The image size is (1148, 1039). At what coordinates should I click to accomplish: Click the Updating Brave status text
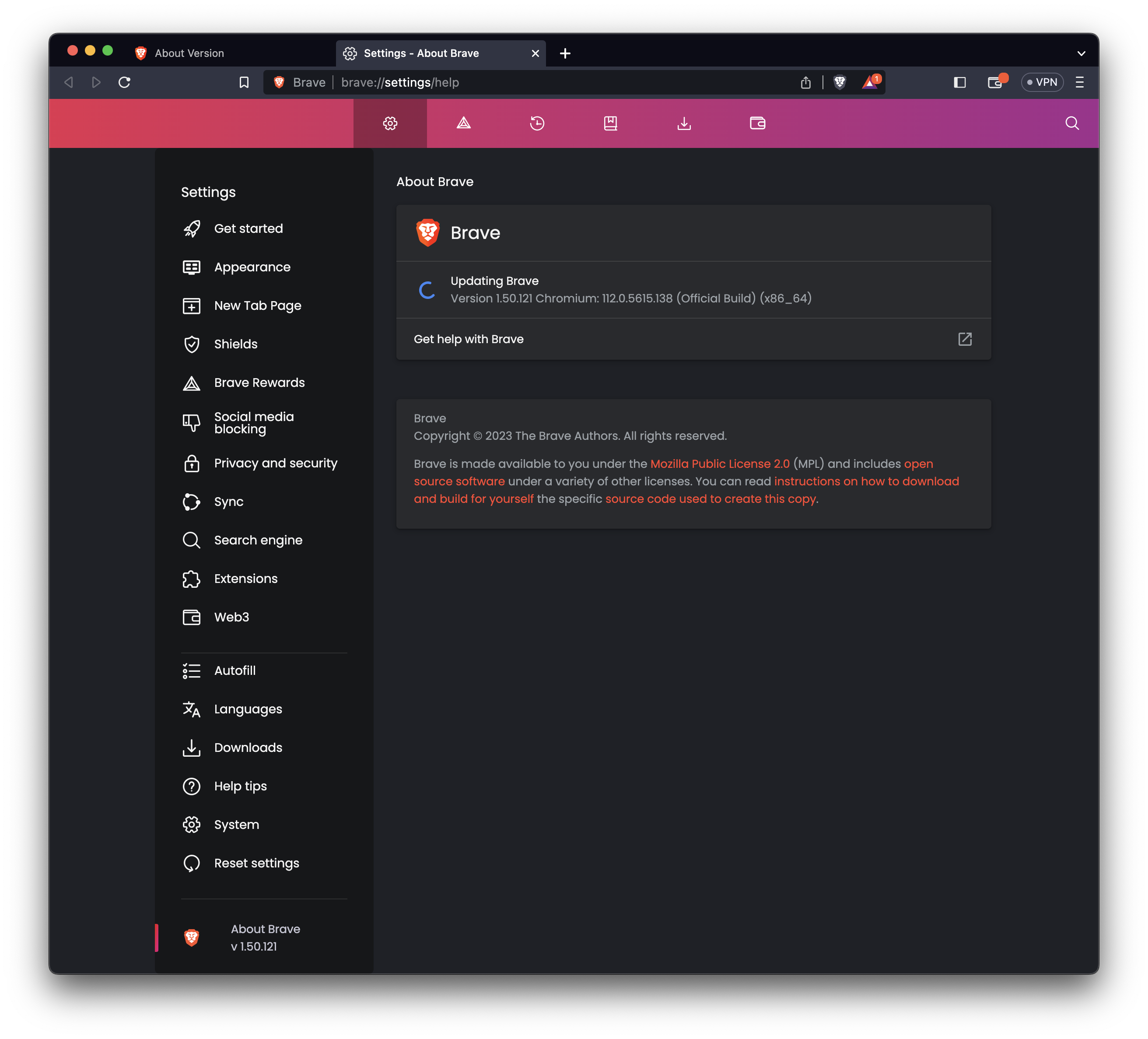click(x=494, y=281)
